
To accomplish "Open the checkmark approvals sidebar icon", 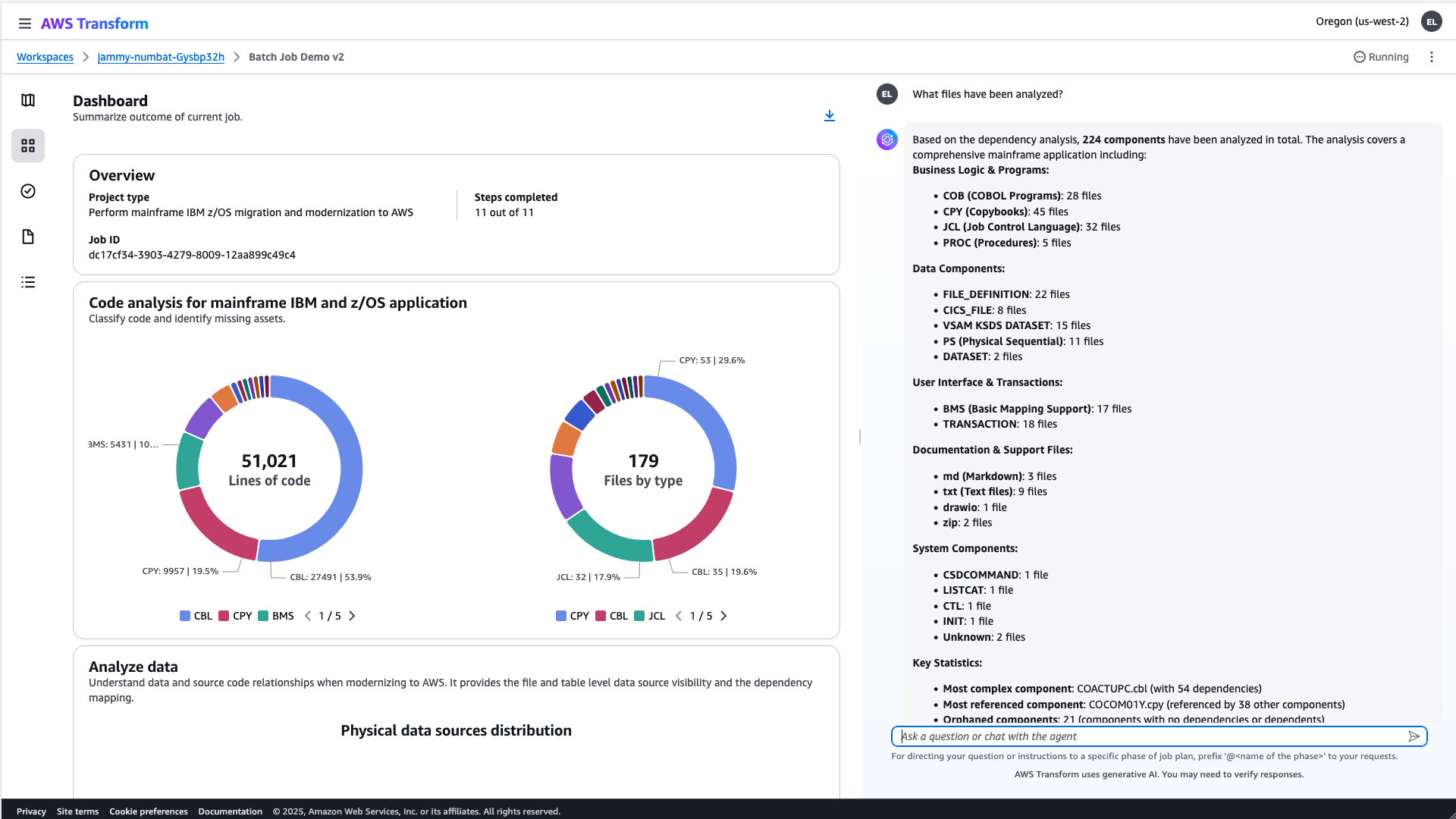I will [28, 191].
